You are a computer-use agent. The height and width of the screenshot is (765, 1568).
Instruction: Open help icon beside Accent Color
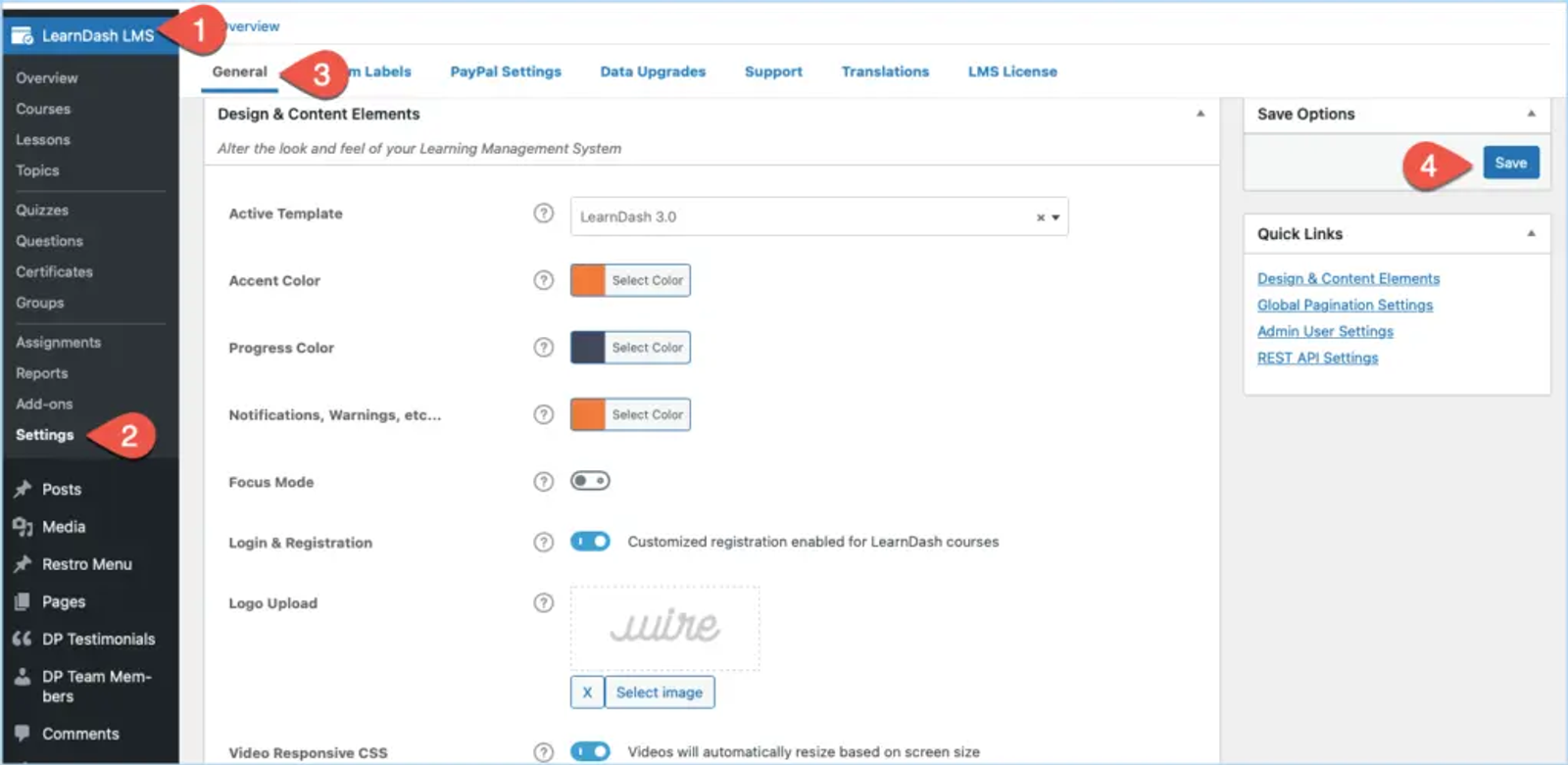(544, 280)
